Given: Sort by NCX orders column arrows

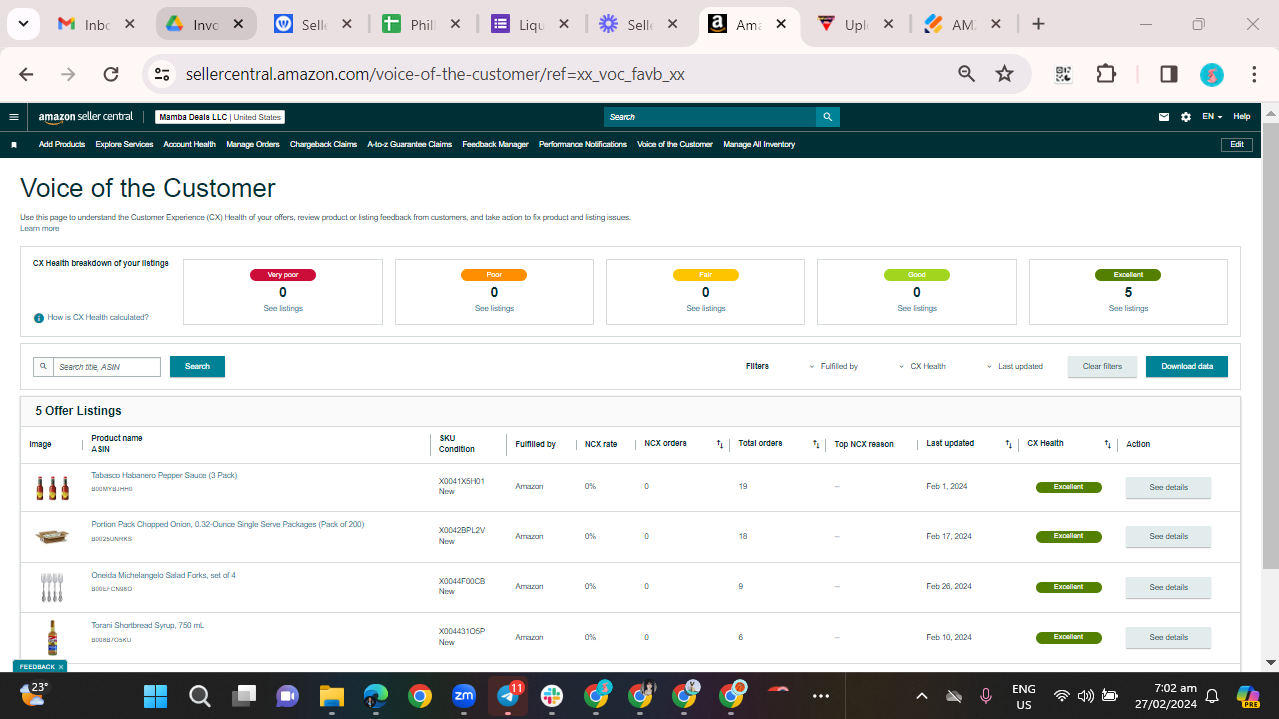Looking at the screenshot, I should point(720,444).
